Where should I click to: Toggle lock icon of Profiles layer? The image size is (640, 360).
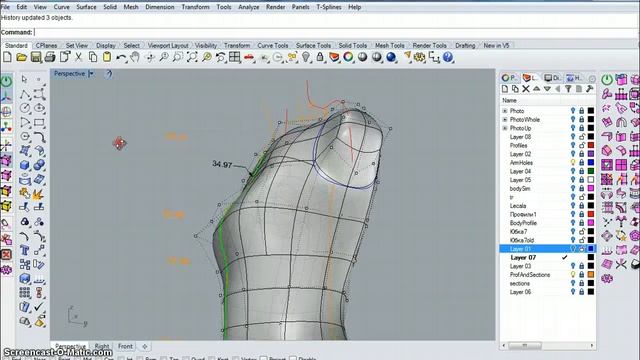coord(582,145)
